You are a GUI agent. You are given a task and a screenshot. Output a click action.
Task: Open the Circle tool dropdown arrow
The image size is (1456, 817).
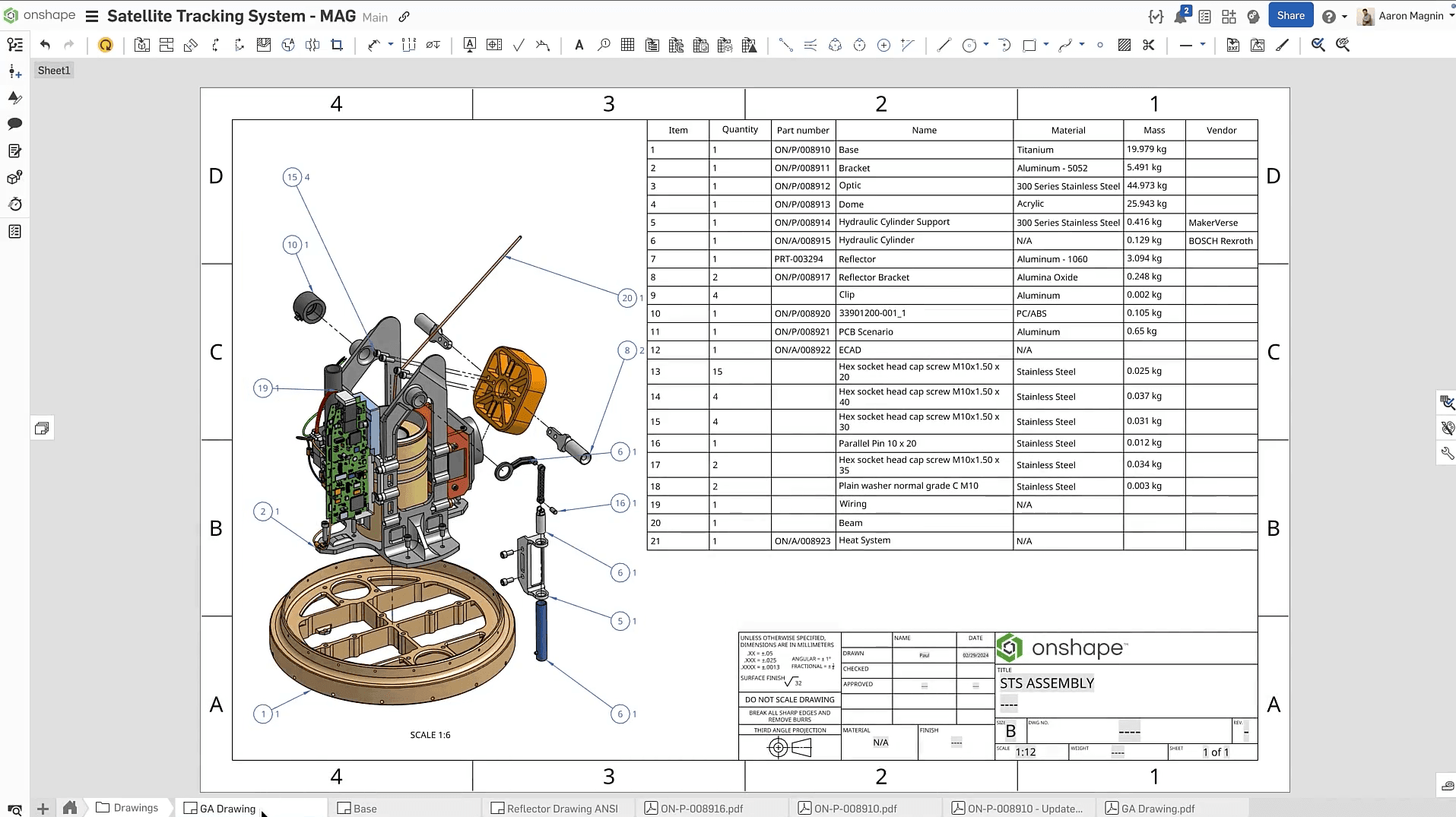tap(986, 45)
